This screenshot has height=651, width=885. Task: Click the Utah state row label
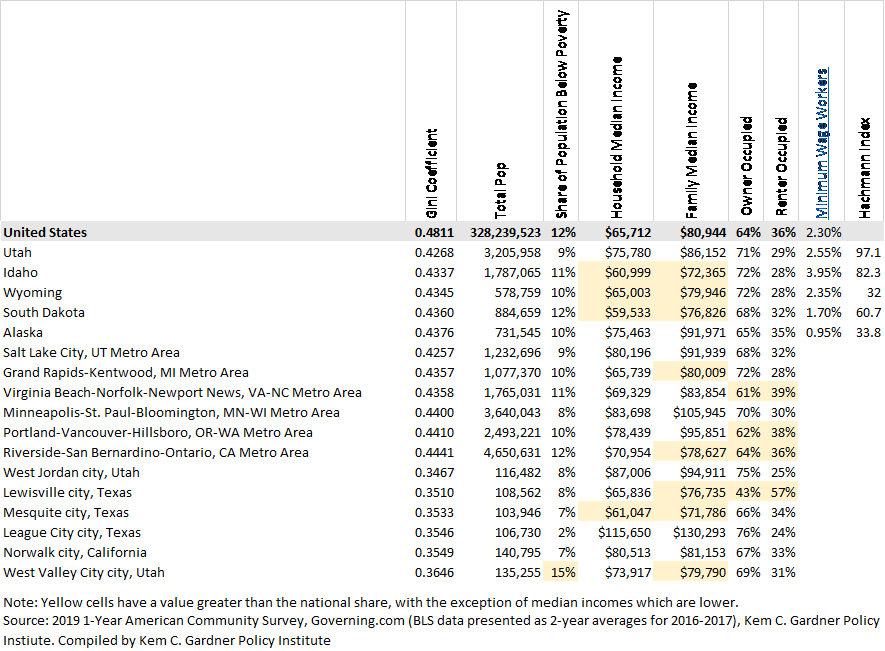(17, 252)
